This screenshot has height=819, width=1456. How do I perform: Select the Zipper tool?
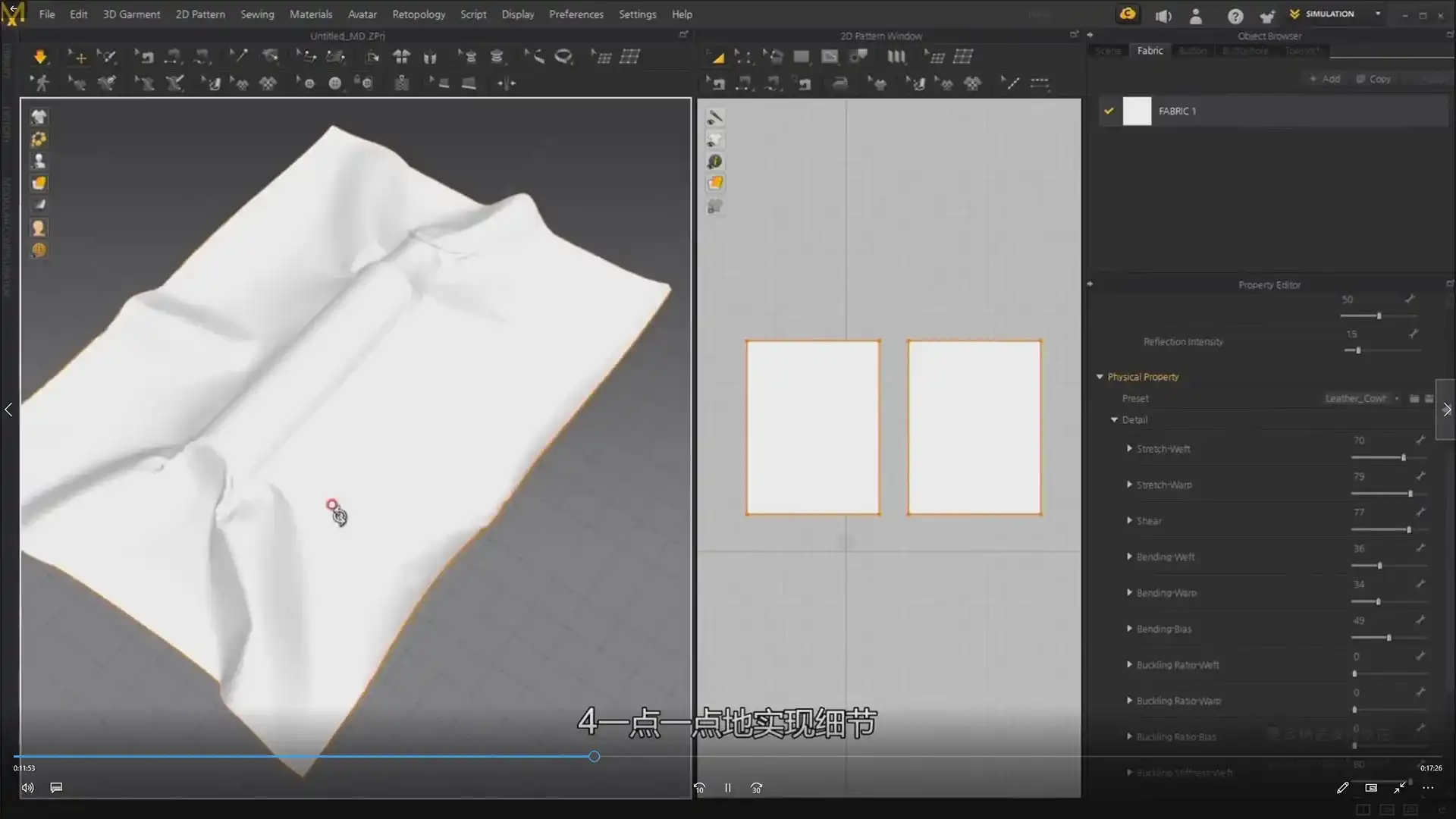(x=403, y=83)
